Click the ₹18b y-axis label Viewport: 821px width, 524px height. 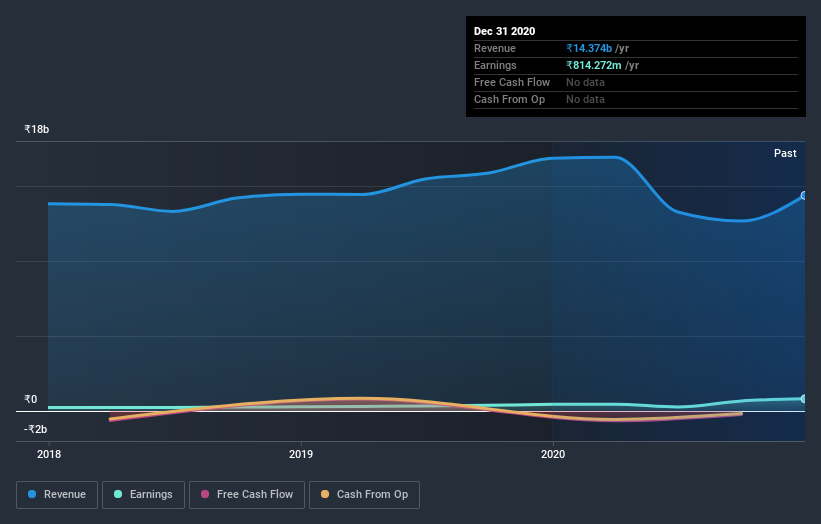(x=37, y=129)
